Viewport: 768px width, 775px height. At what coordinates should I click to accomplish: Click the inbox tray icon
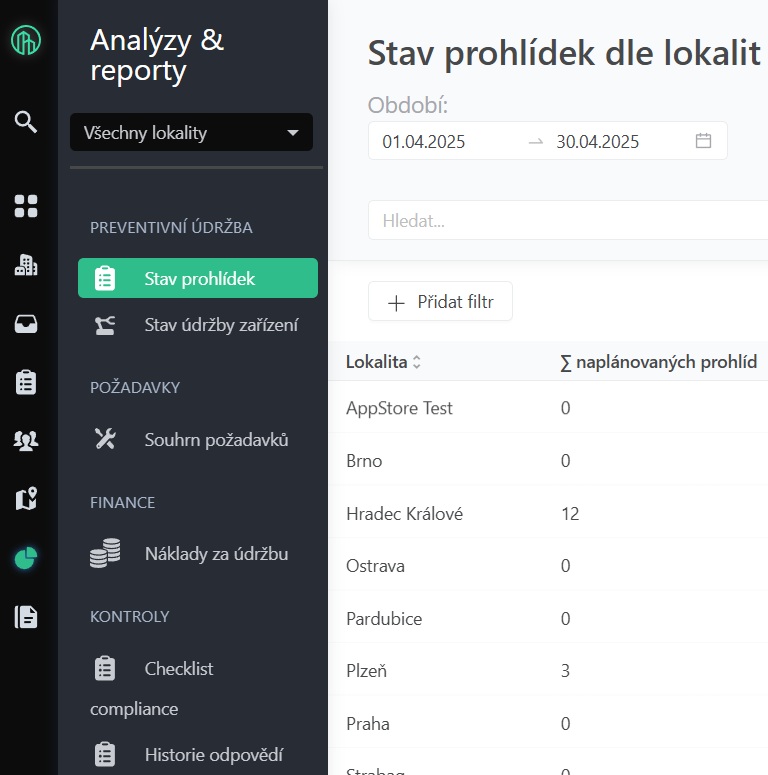[x=26, y=324]
